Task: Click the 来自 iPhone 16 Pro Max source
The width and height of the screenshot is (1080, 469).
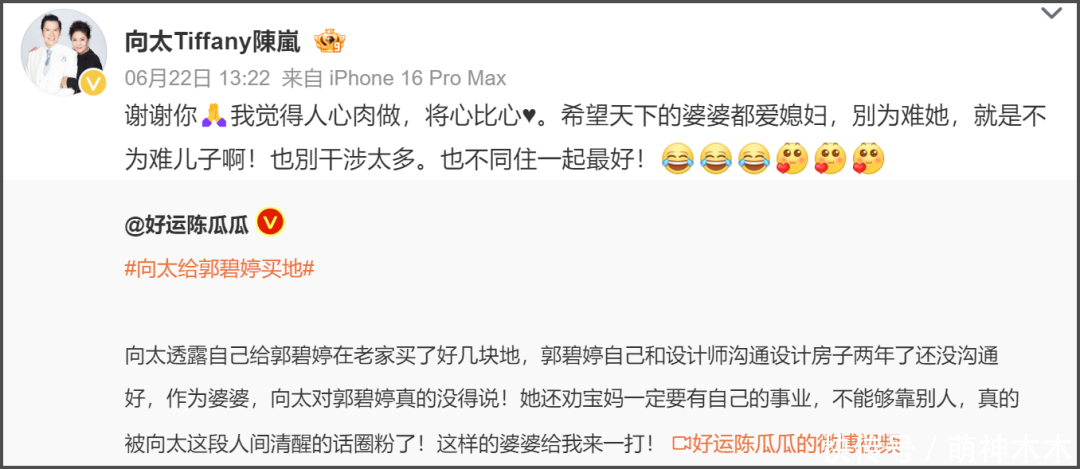Action: tap(395, 79)
